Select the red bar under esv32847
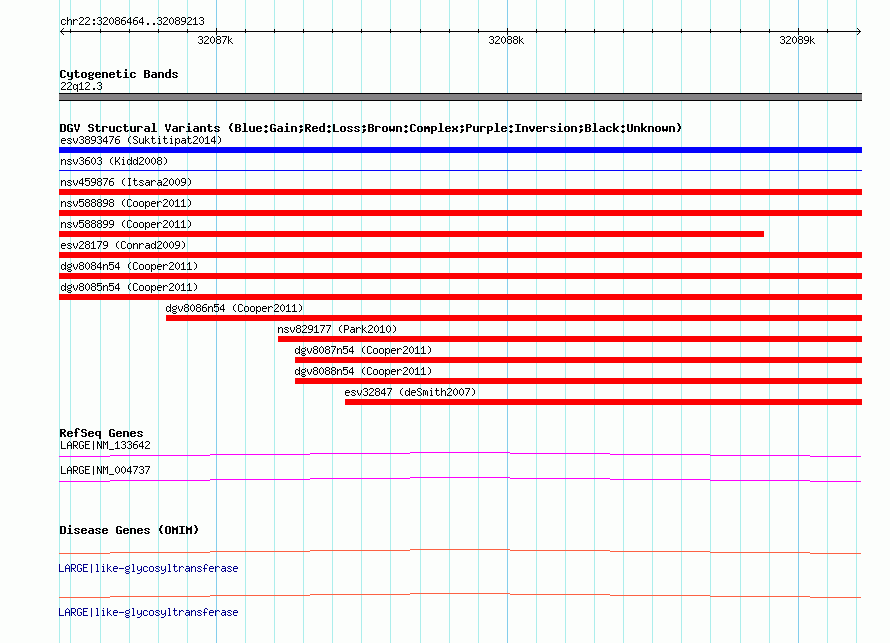The height and width of the screenshot is (643, 890). click(603, 402)
